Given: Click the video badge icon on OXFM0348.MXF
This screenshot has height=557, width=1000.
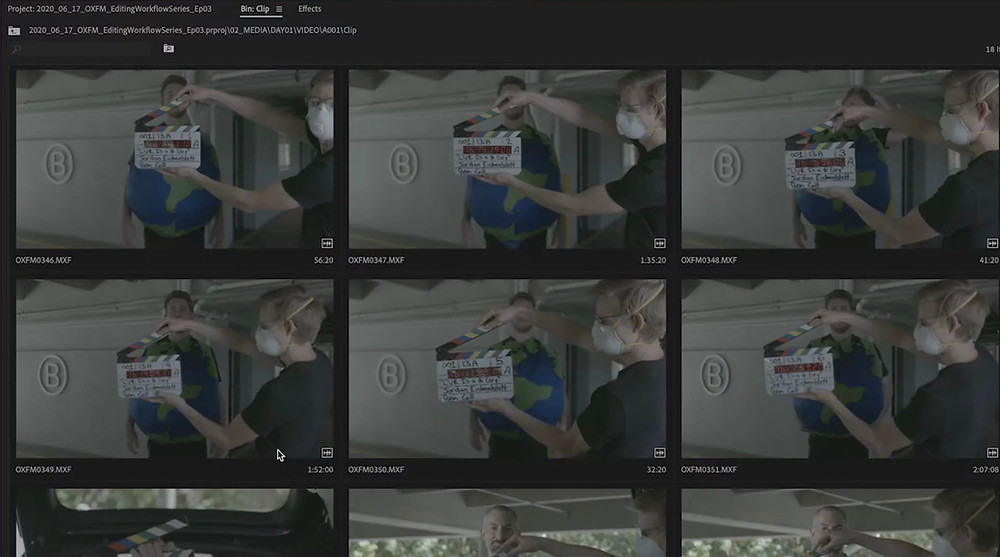Looking at the screenshot, I should (992, 243).
